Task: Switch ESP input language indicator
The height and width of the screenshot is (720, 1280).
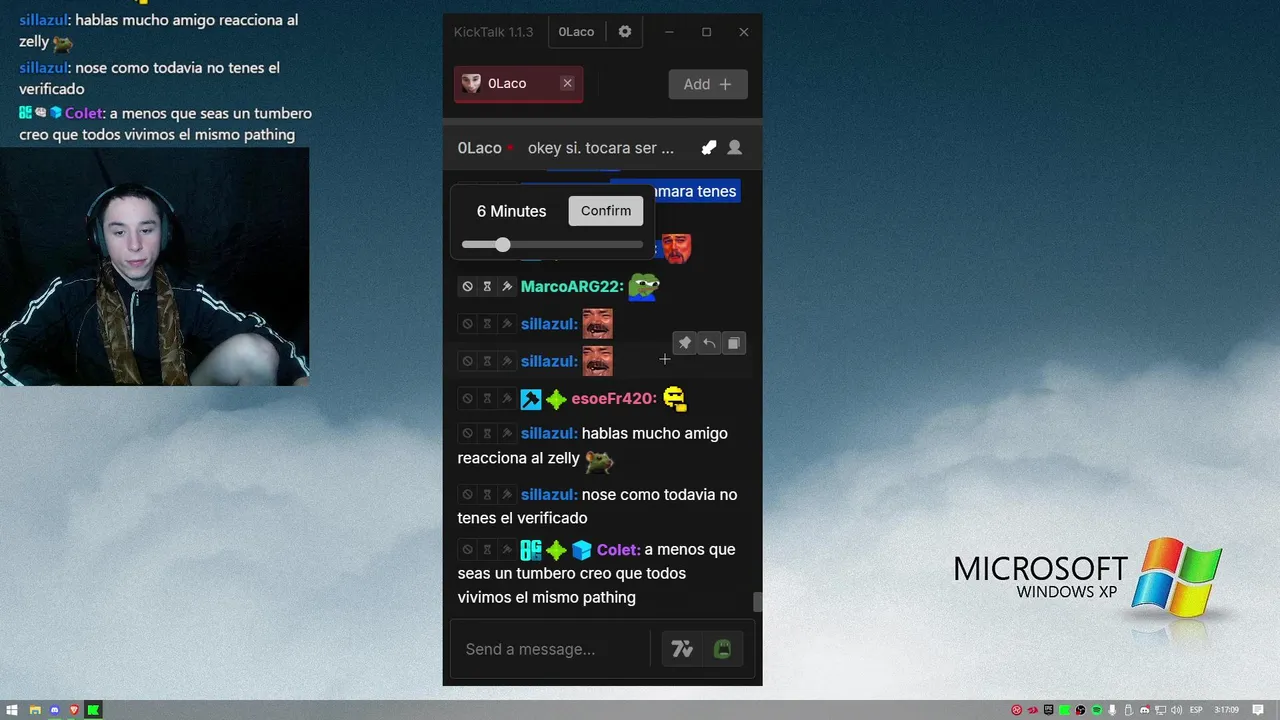Action: point(1196,710)
